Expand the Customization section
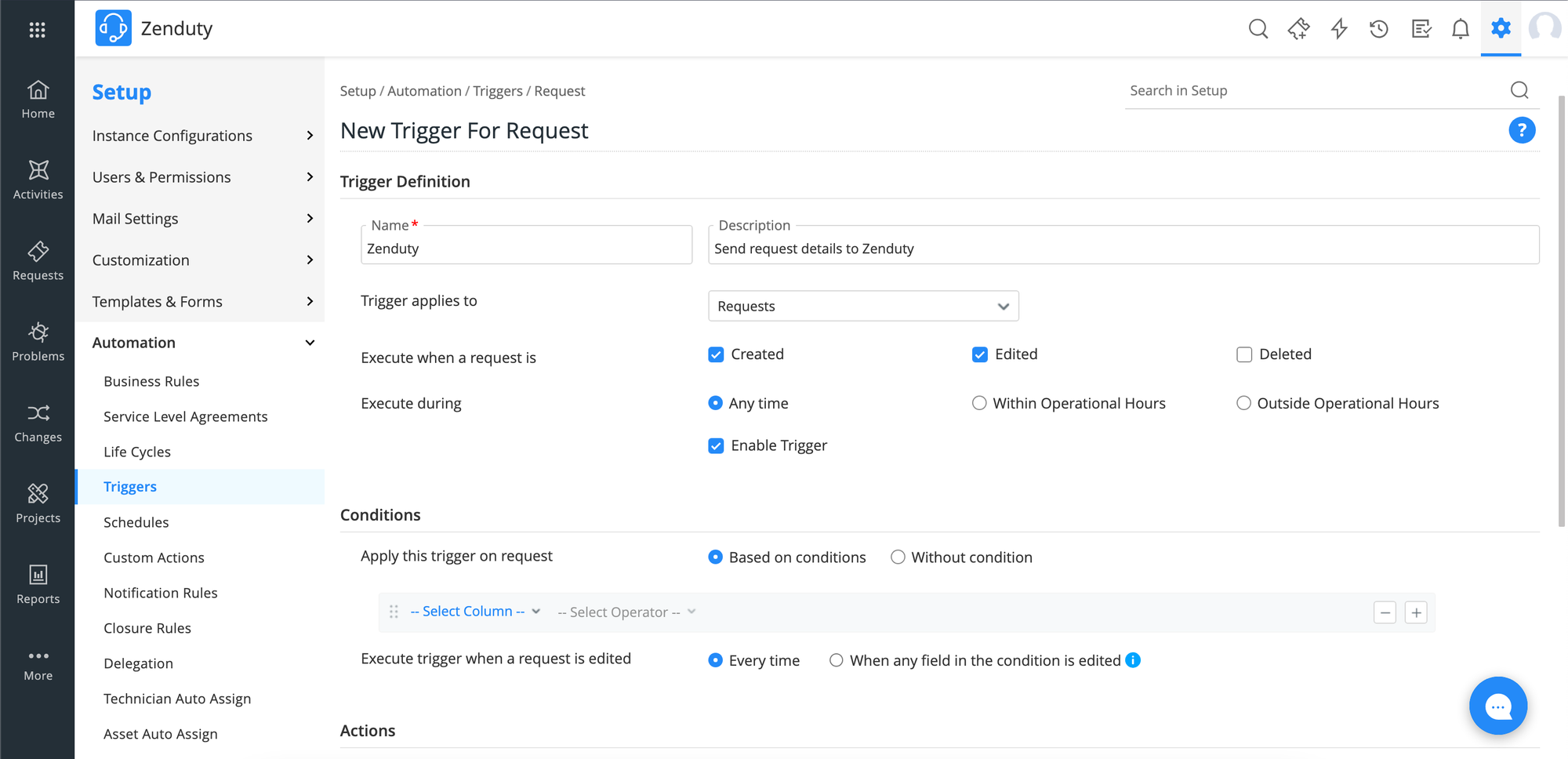The width and height of the screenshot is (1568, 759). (x=202, y=260)
